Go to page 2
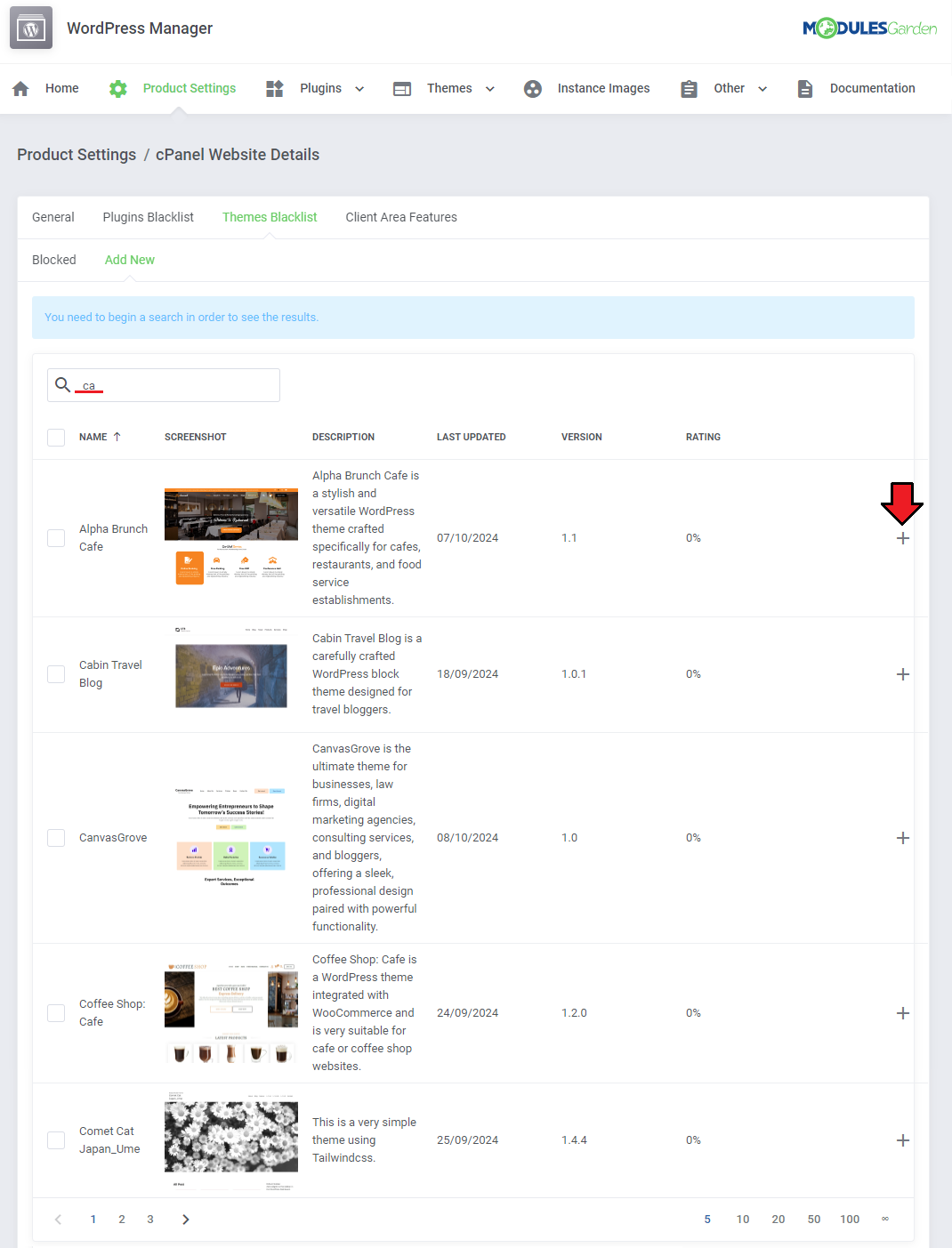The height and width of the screenshot is (1248, 952). tap(122, 1220)
